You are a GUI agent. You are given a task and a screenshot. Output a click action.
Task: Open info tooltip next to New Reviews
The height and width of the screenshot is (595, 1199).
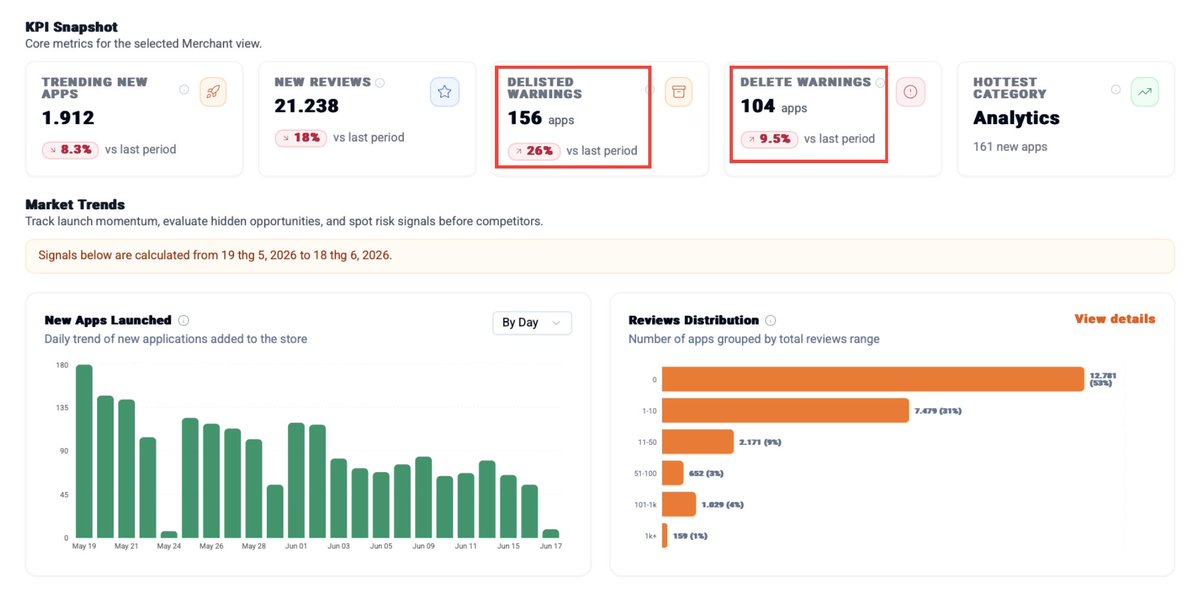click(380, 83)
